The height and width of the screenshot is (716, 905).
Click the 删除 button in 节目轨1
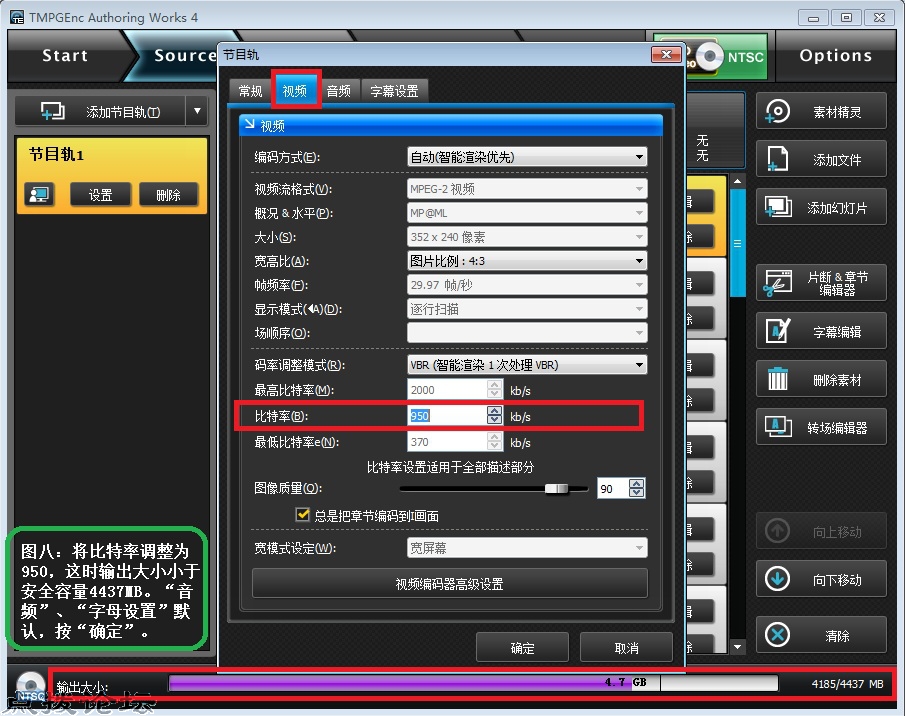pos(169,195)
